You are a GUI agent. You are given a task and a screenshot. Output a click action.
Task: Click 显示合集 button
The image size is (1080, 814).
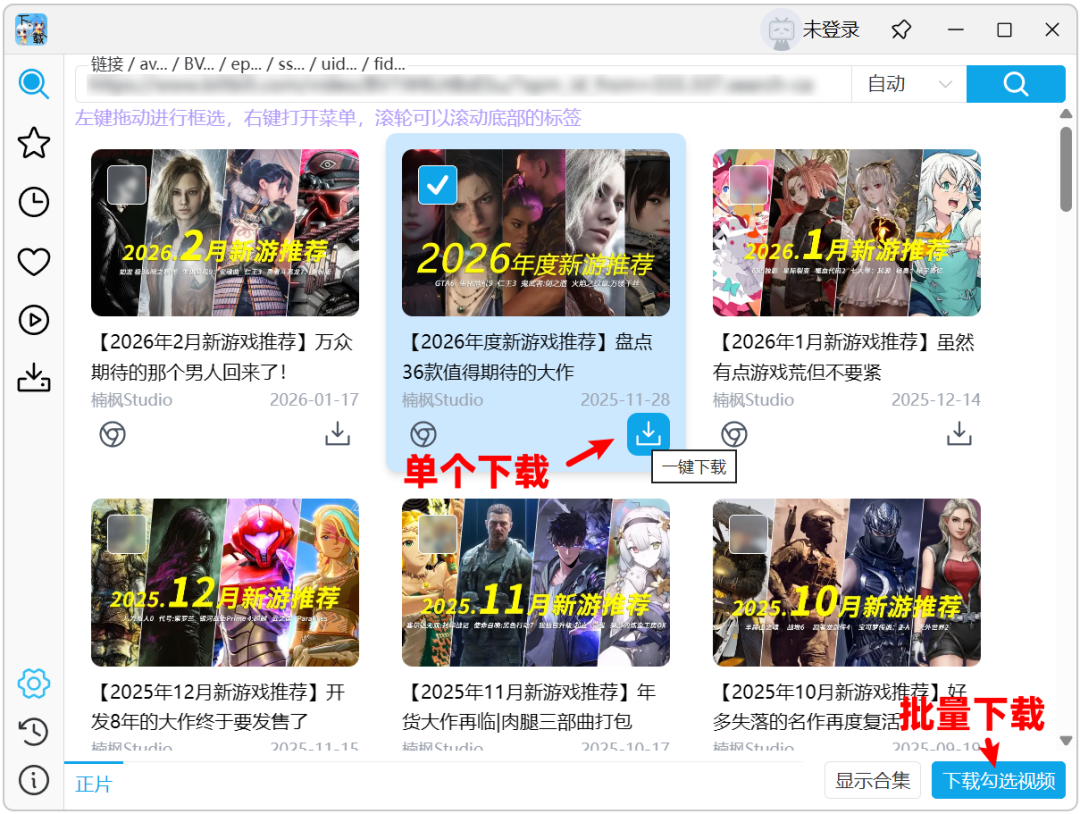tap(873, 781)
